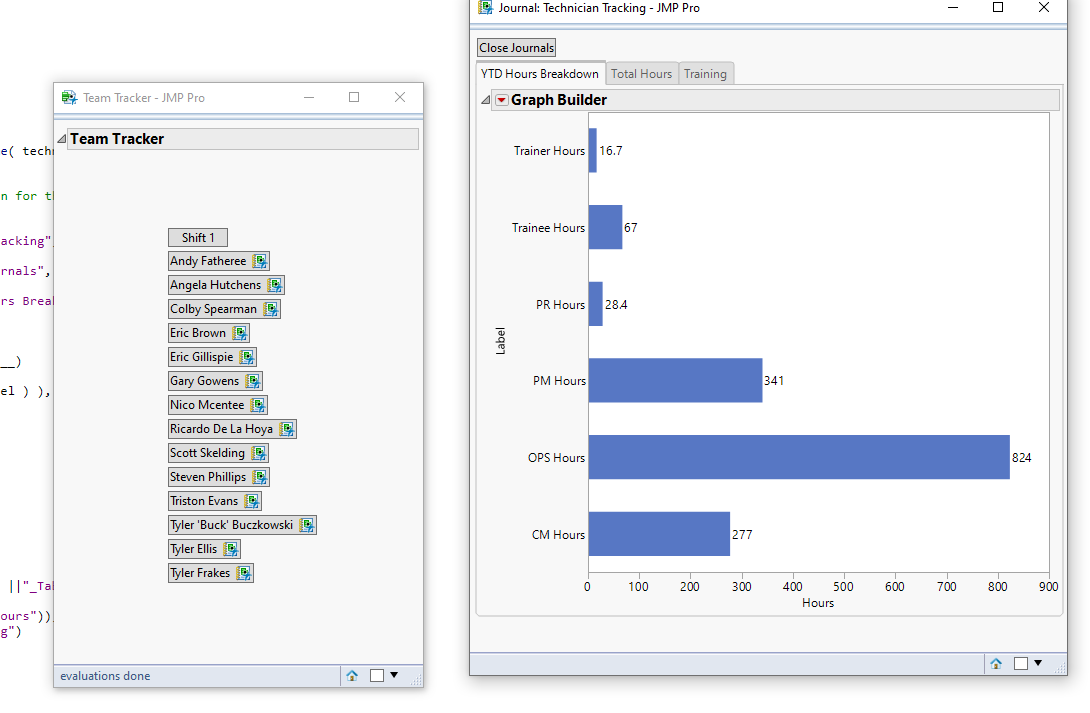Switch to the Total Hours tab
The width and height of the screenshot is (1090, 713).
click(x=641, y=74)
